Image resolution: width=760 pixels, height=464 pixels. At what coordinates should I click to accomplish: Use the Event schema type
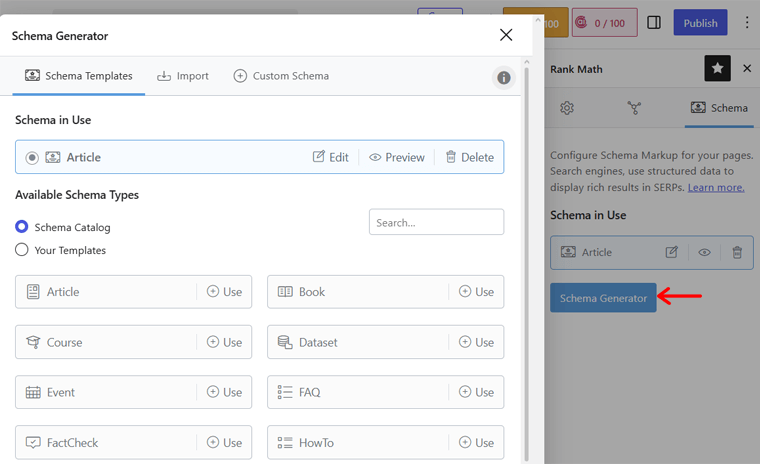point(224,392)
